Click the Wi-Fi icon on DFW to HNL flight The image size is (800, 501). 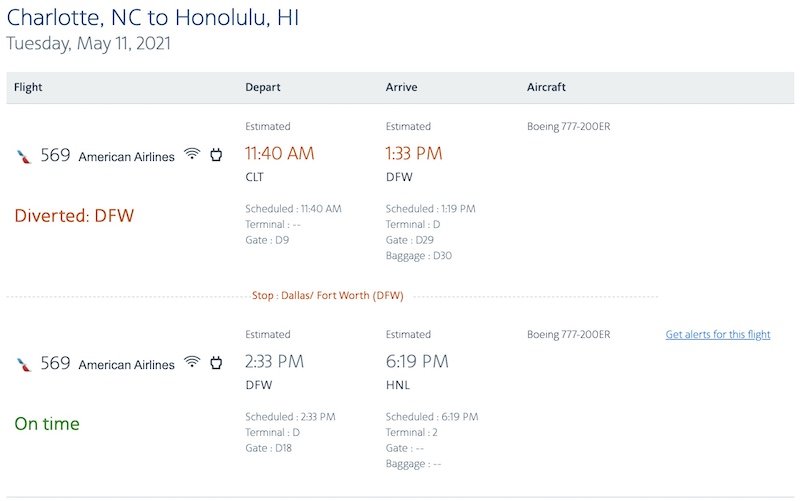click(192, 362)
